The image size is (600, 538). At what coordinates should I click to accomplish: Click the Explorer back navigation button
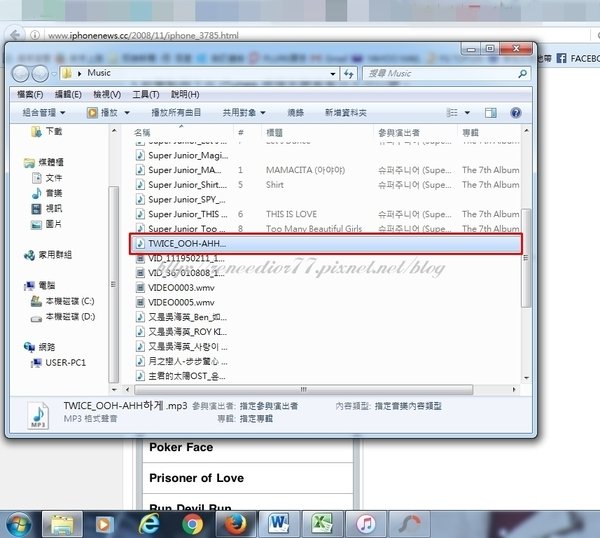pos(21,73)
